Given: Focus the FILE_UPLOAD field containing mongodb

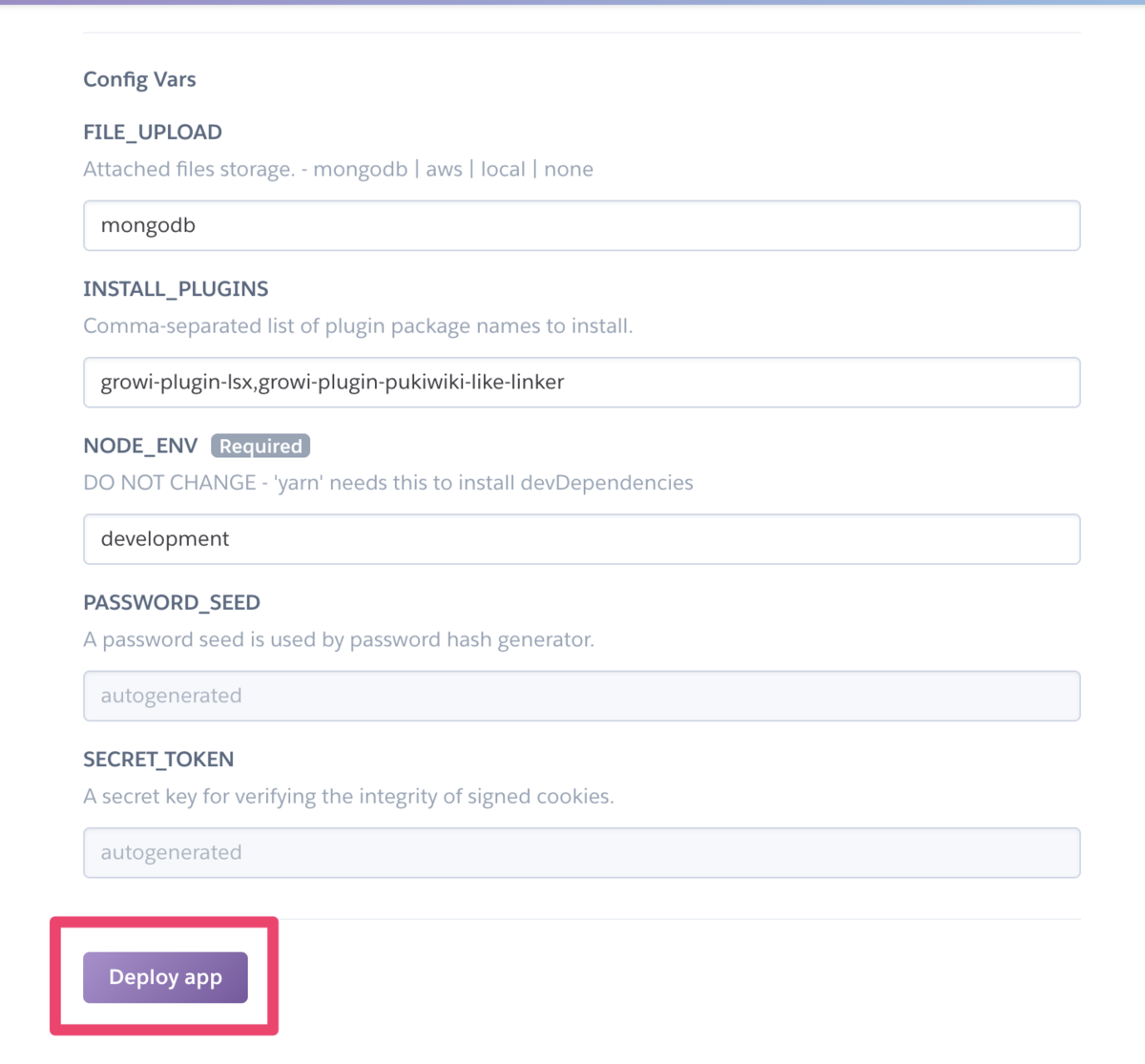Looking at the screenshot, I should 581,226.
